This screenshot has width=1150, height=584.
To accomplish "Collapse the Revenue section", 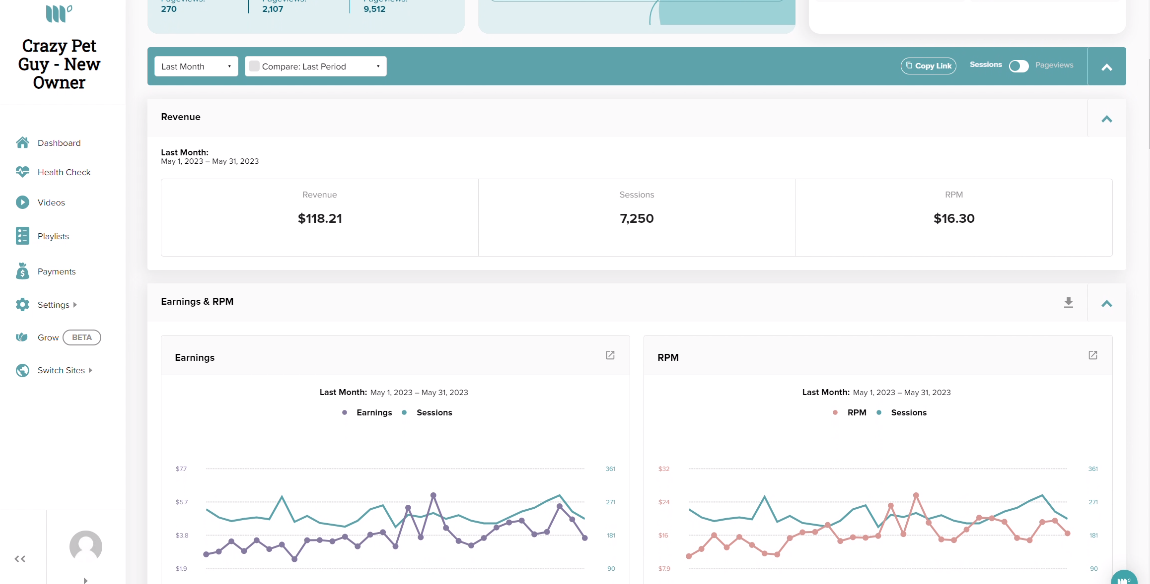I will 1107,118.
